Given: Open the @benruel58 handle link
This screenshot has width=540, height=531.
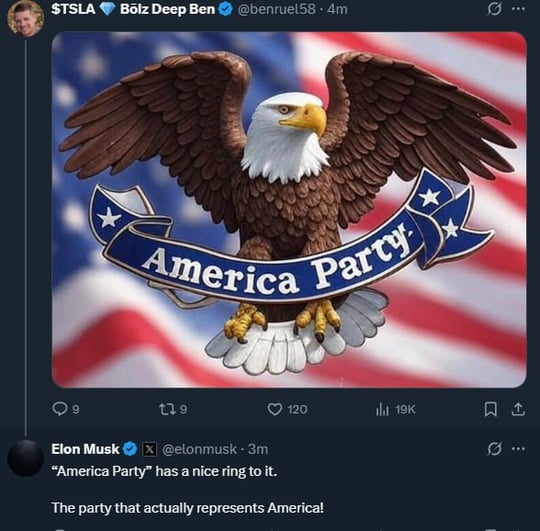Looking at the screenshot, I should coord(277,9).
